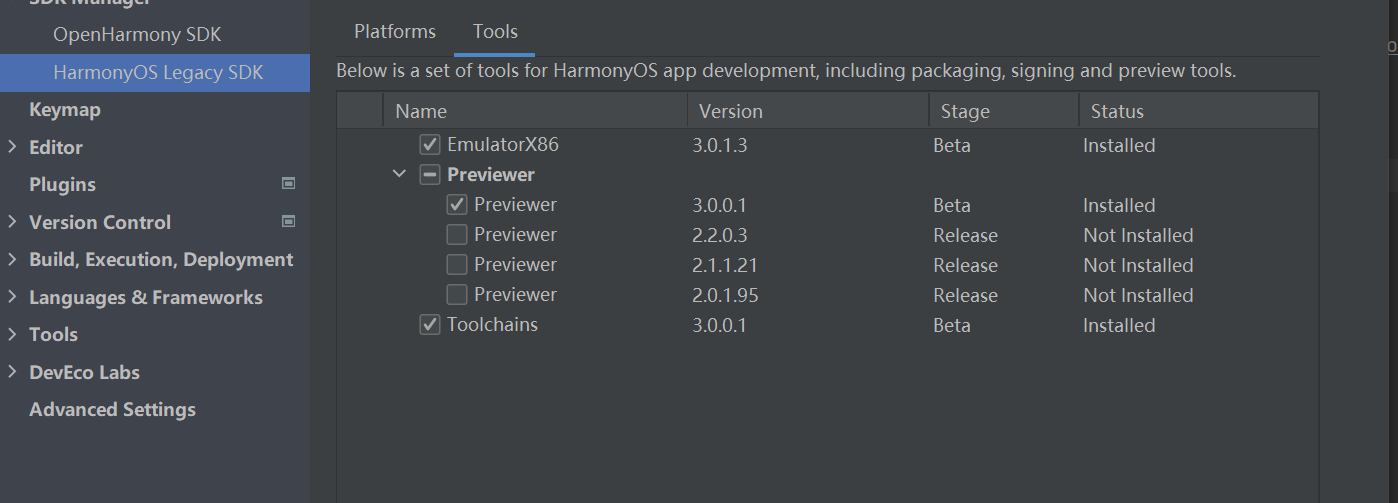Toggle the Previewer group checkbox

430,175
